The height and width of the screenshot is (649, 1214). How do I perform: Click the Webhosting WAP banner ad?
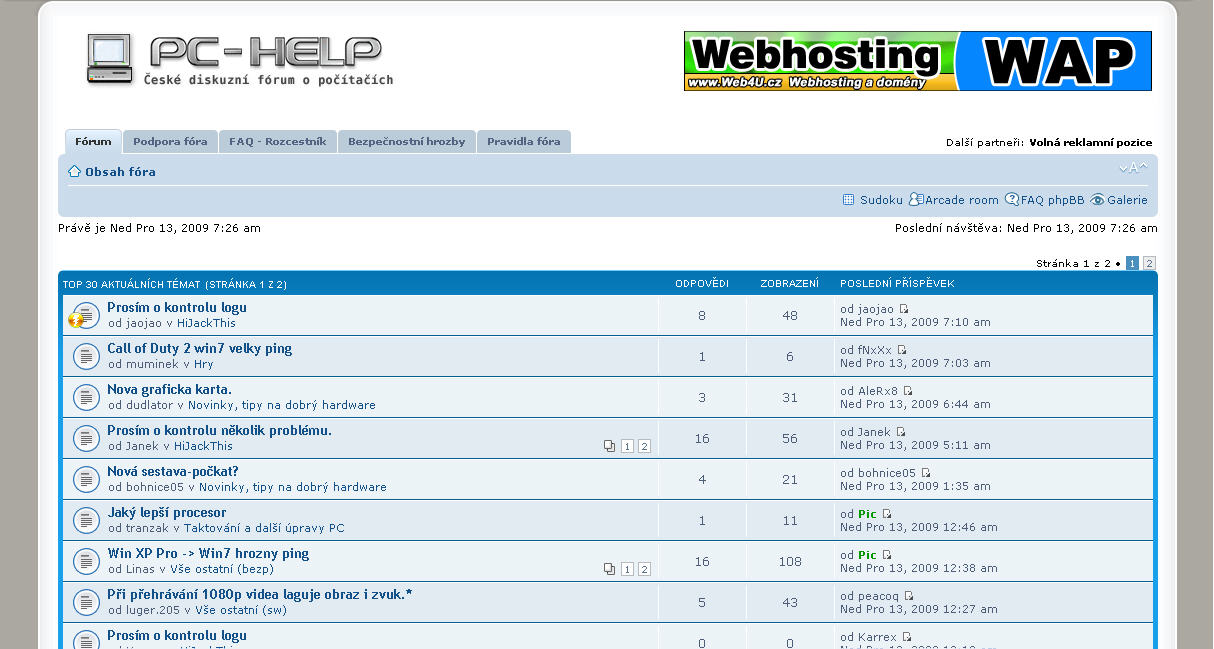[x=917, y=61]
